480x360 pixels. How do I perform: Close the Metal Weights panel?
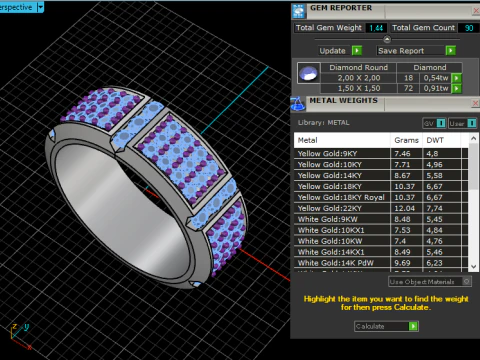(x=476, y=103)
